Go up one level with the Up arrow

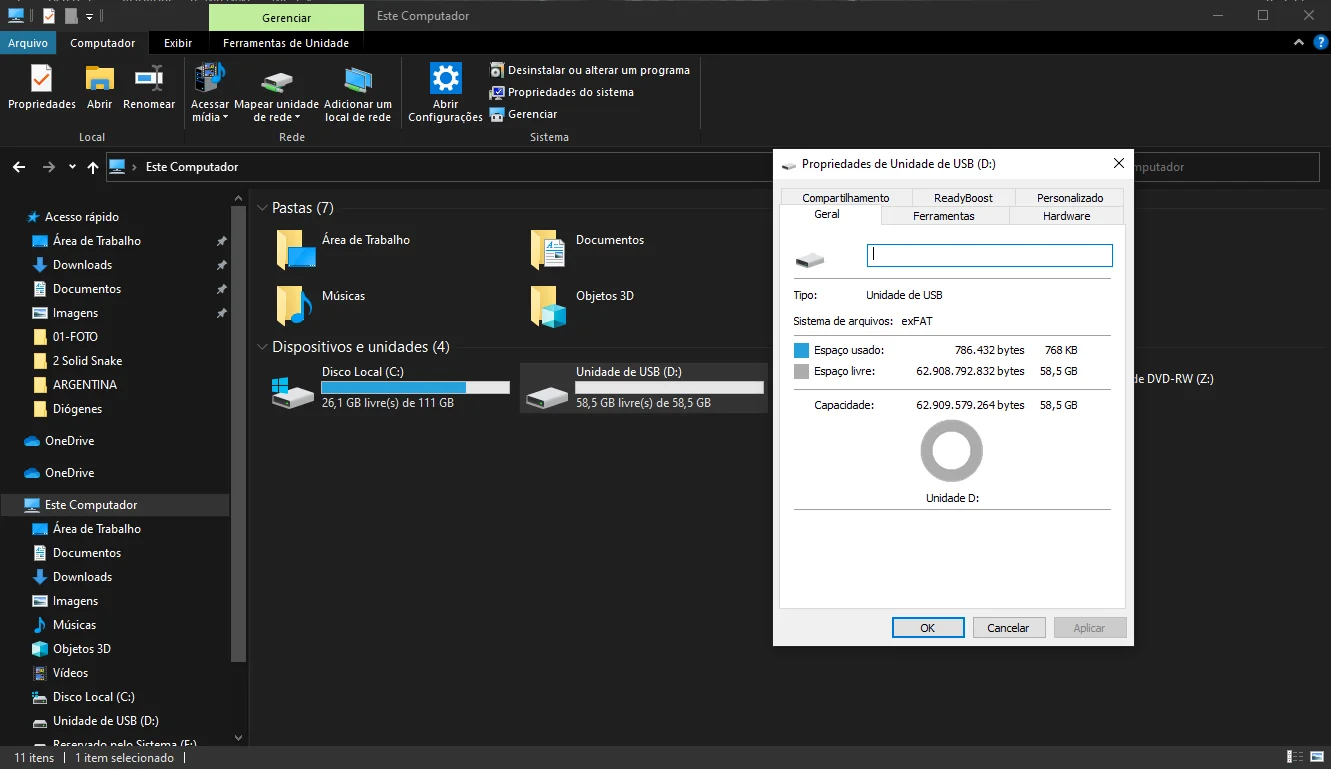(x=93, y=167)
